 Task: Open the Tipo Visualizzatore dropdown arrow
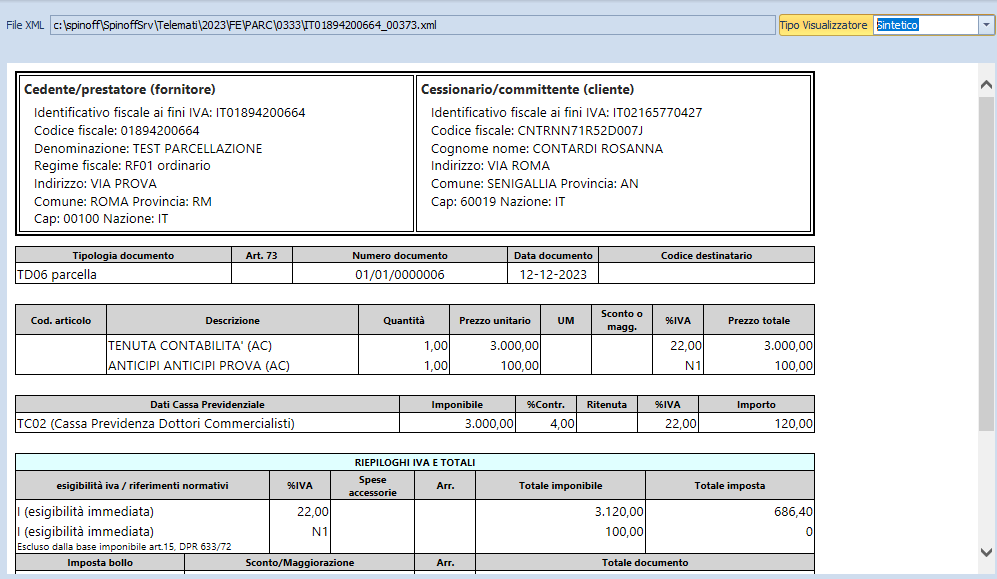pos(986,25)
